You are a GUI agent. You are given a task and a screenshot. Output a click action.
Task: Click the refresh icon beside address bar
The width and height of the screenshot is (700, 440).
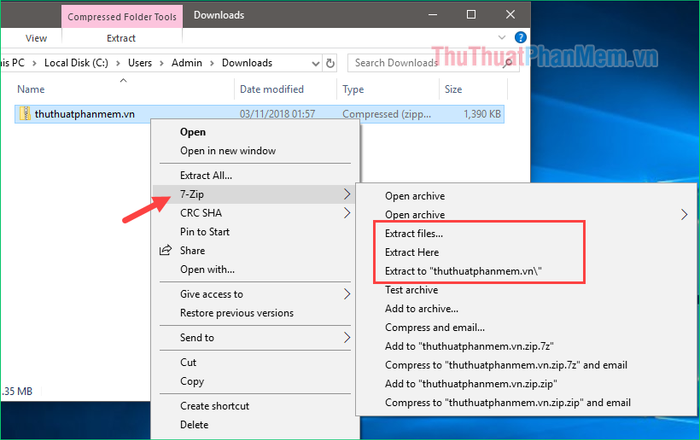(x=330, y=63)
